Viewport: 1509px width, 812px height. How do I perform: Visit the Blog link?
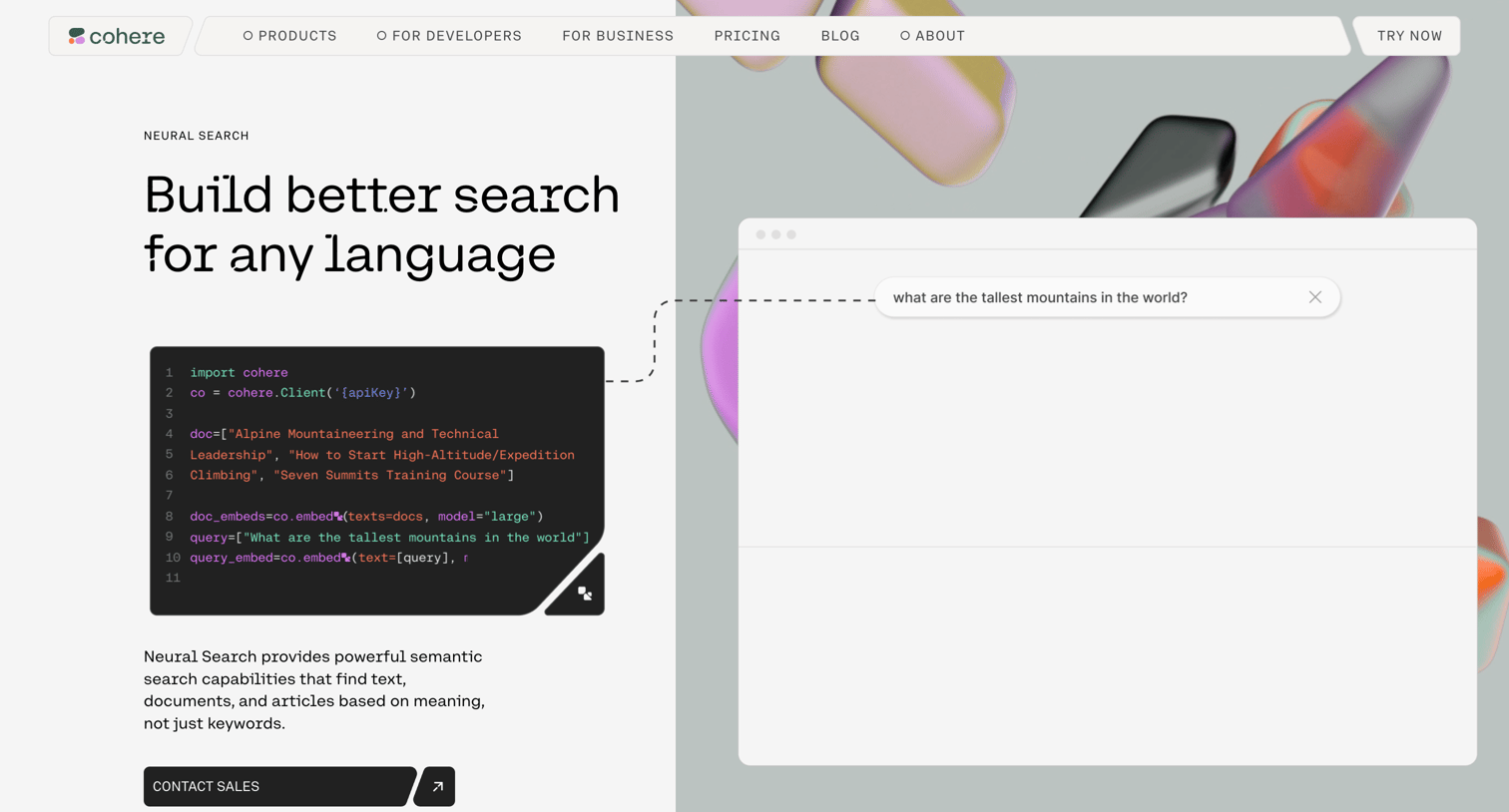840,36
